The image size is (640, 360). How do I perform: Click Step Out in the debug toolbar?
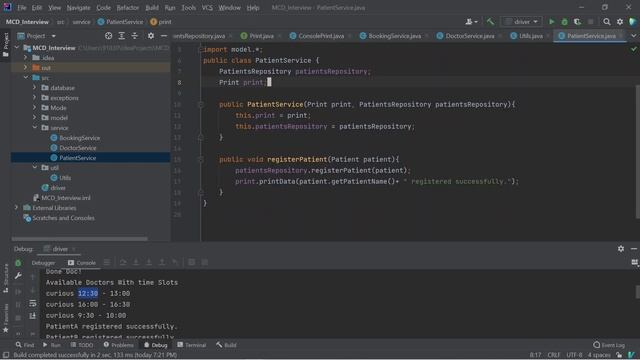[x=162, y=262]
